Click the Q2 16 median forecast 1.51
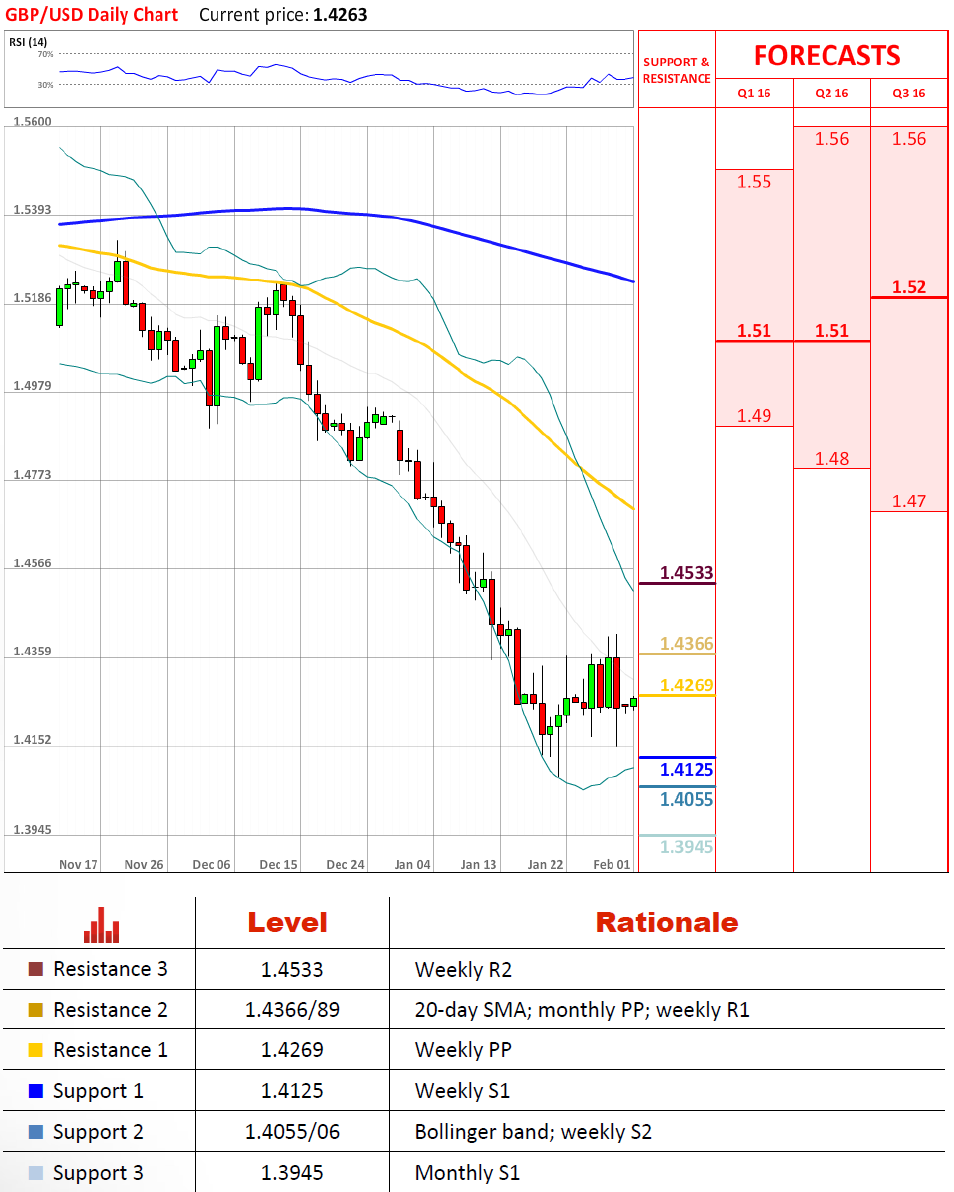The height and width of the screenshot is (1192, 954). (x=832, y=331)
